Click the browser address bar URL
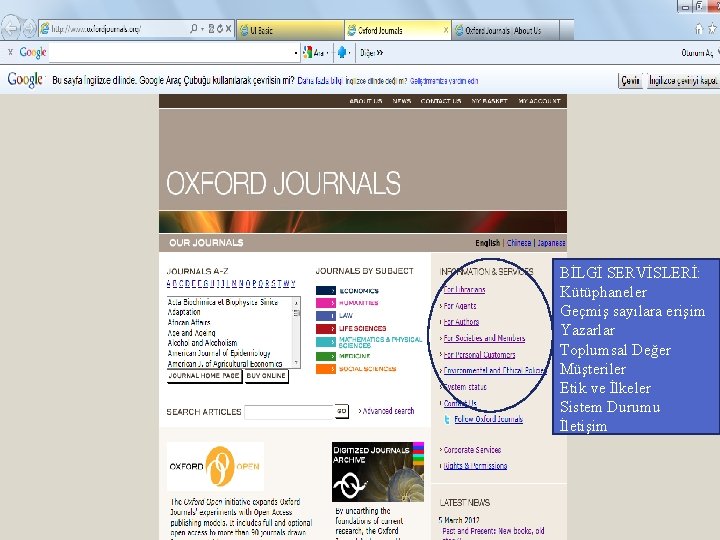The image size is (720, 540). (x=96, y=29)
